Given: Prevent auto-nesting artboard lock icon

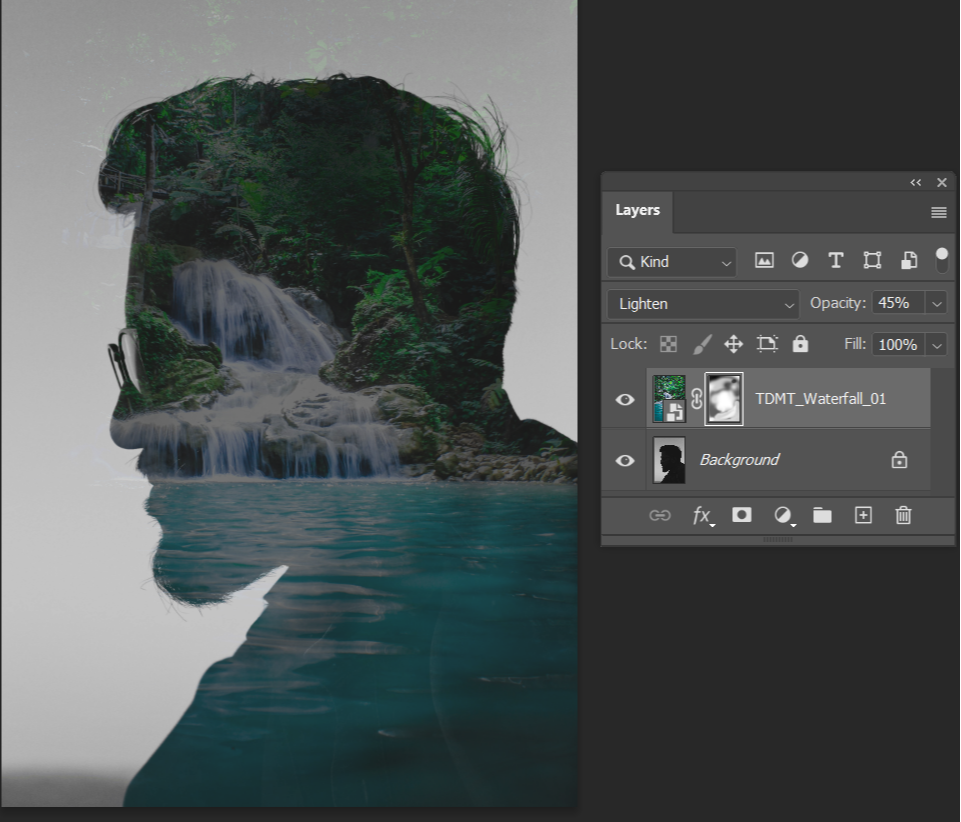Looking at the screenshot, I should point(767,344).
